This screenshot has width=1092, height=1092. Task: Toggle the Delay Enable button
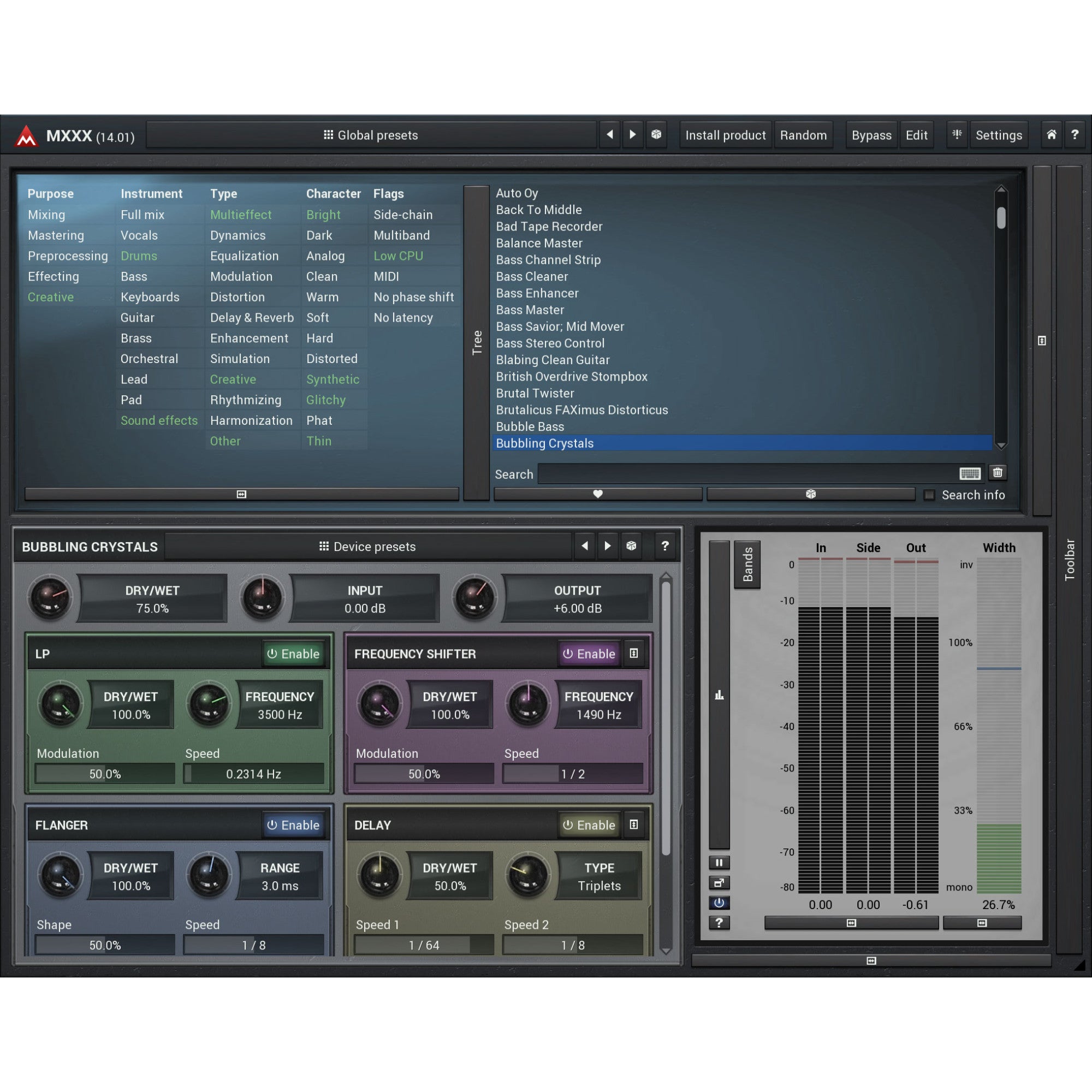point(589,825)
